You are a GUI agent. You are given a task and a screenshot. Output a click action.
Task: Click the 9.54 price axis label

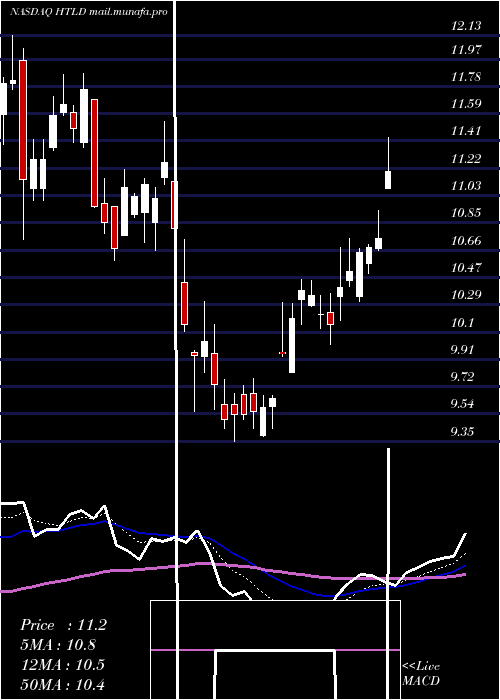(463, 404)
